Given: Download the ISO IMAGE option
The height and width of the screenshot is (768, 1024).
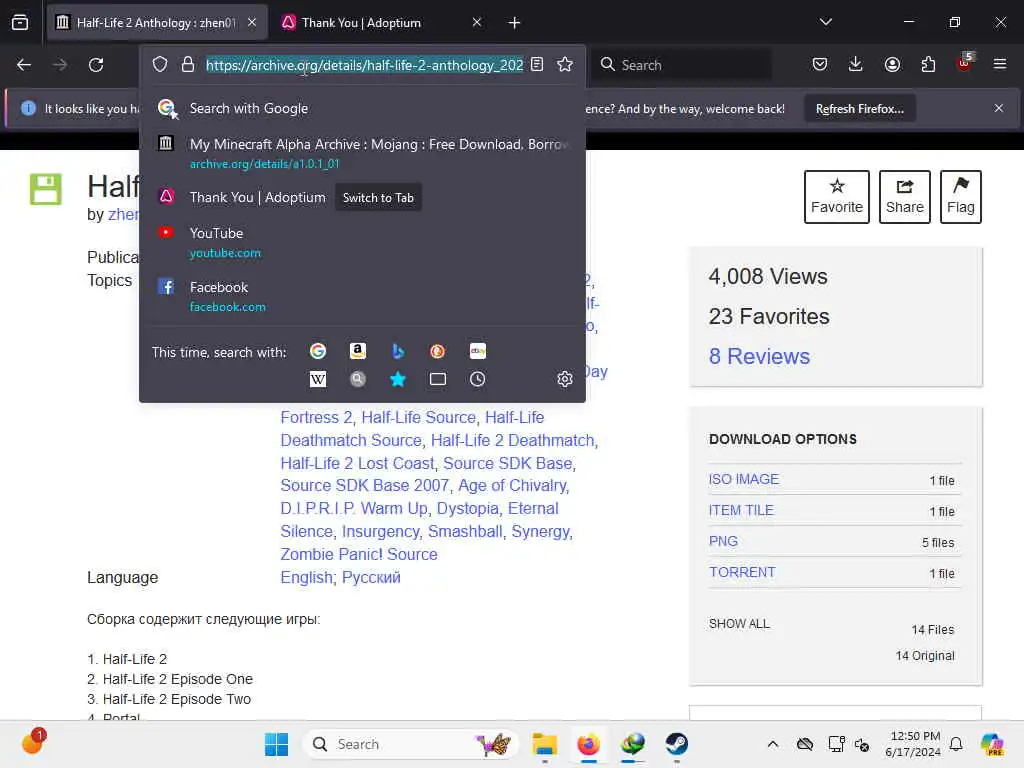Looking at the screenshot, I should tap(744, 479).
